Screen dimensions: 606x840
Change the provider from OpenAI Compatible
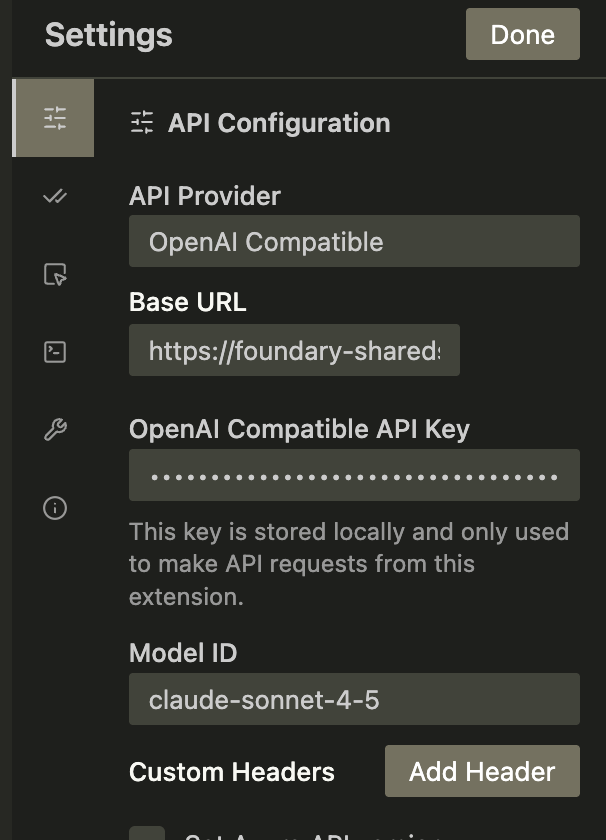tap(354, 241)
